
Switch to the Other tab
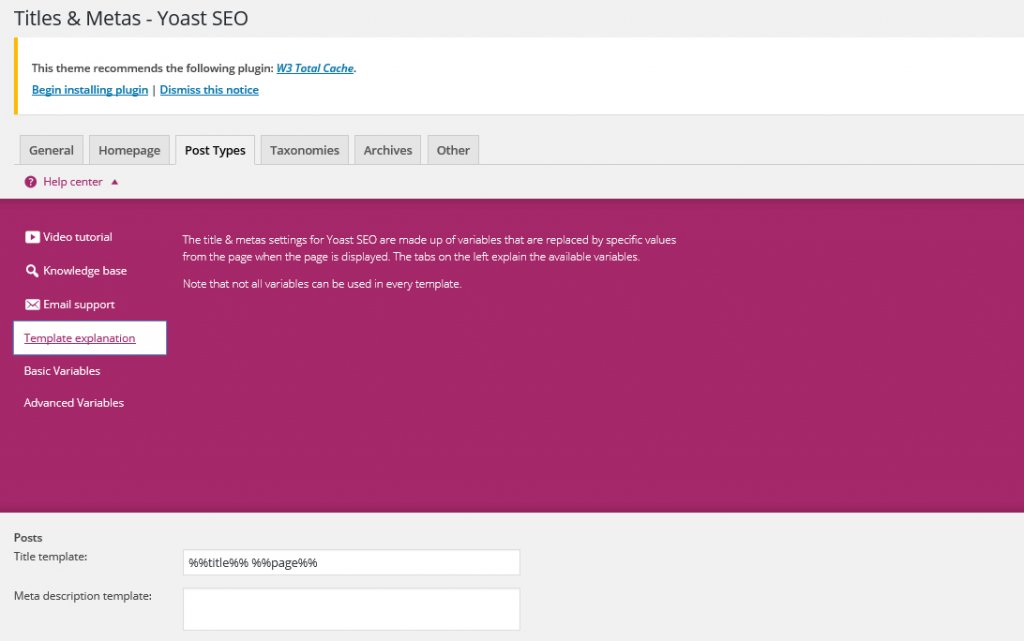click(453, 150)
